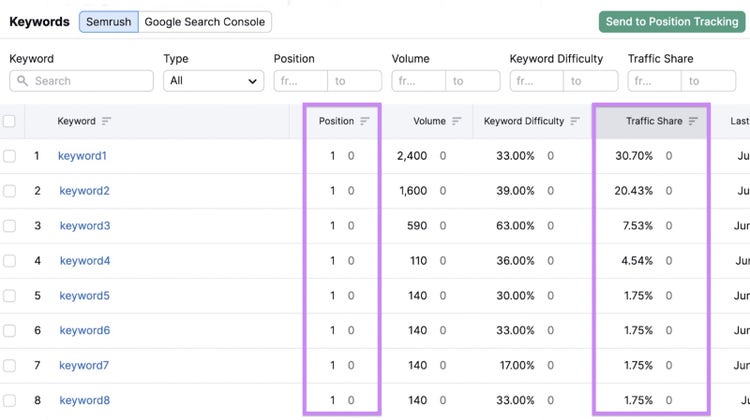The width and height of the screenshot is (750, 420).
Task: Select the 4.54% traffic share cell
Action: click(637, 261)
